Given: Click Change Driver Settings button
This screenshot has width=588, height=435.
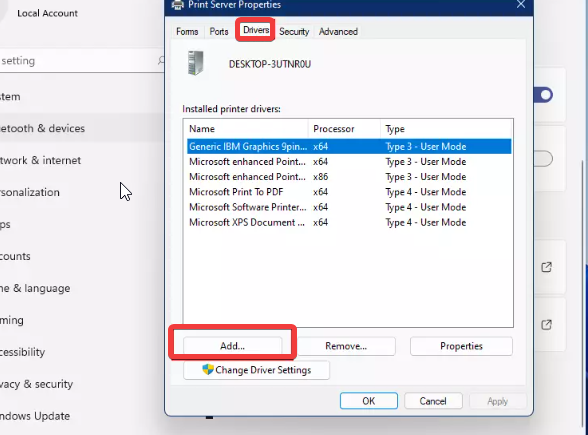Looking at the screenshot, I should (256, 370).
